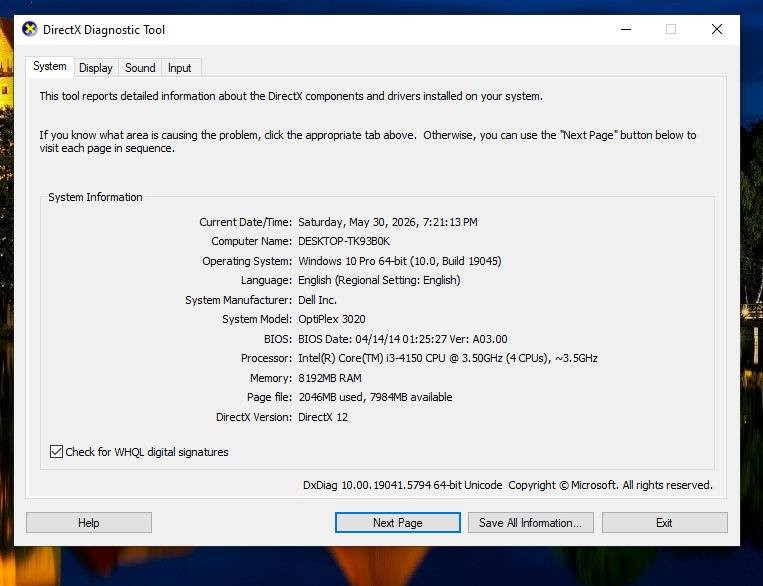Open the Sound tab
Image resolution: width=763 pixels, height=586 pixels.
140,68
